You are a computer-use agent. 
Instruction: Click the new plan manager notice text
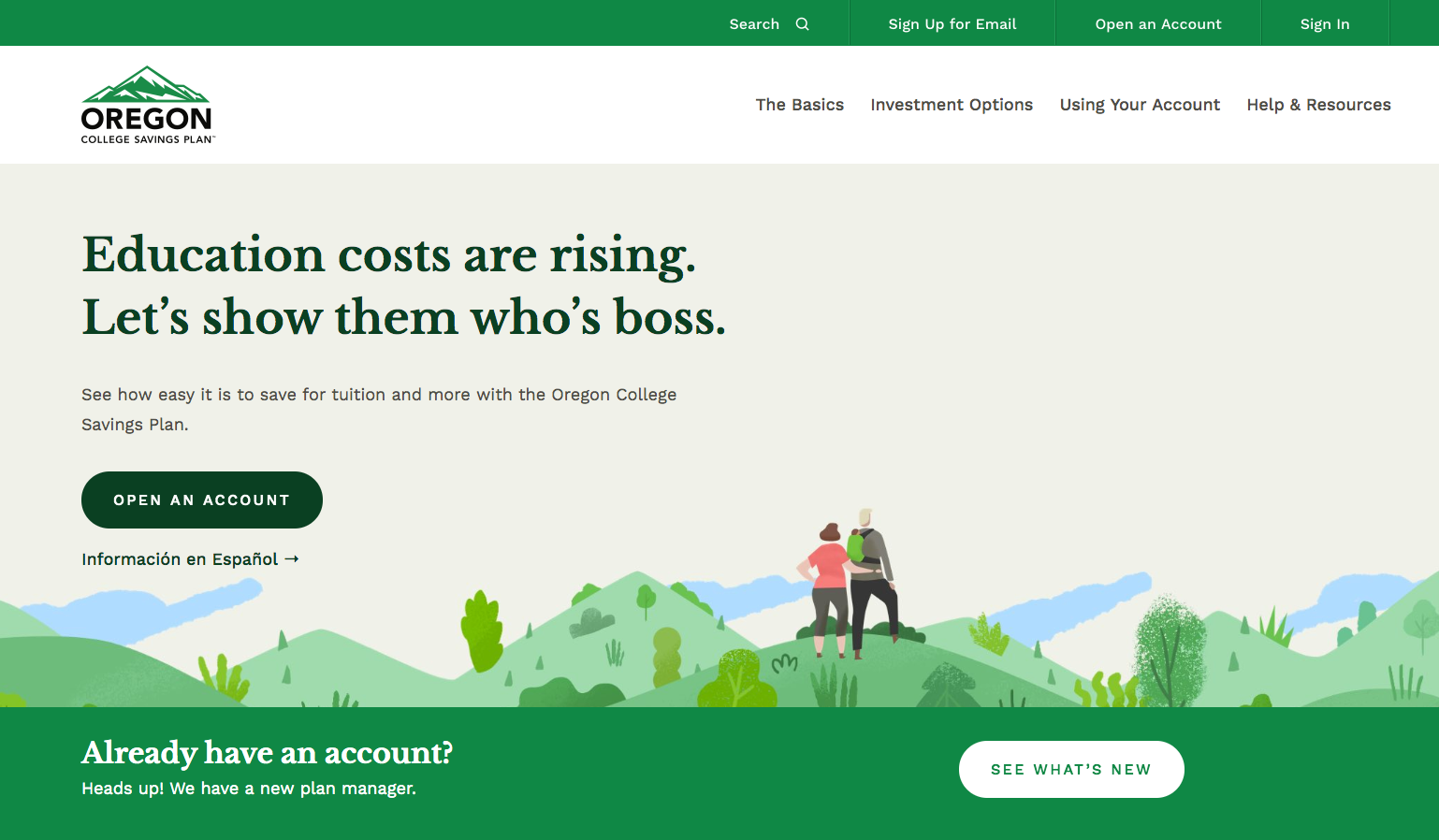[x=249, y=789]
